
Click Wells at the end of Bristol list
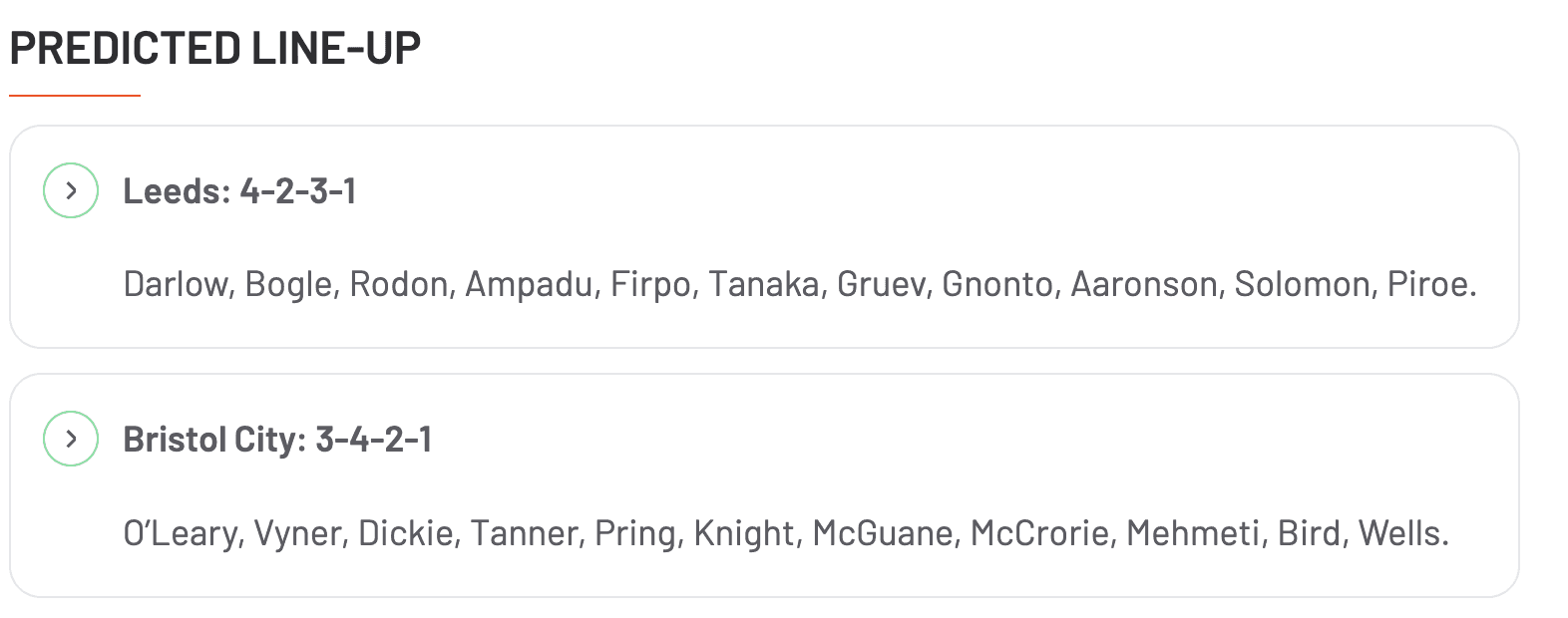pos(1401,533)
